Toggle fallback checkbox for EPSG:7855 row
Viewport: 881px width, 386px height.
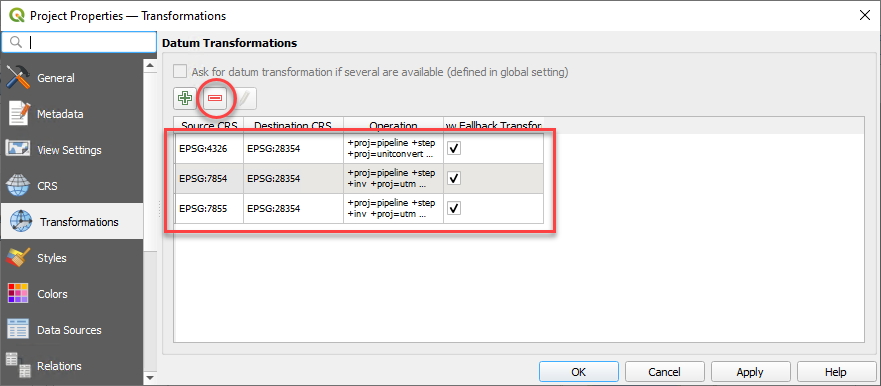click(x=454, y=208)
